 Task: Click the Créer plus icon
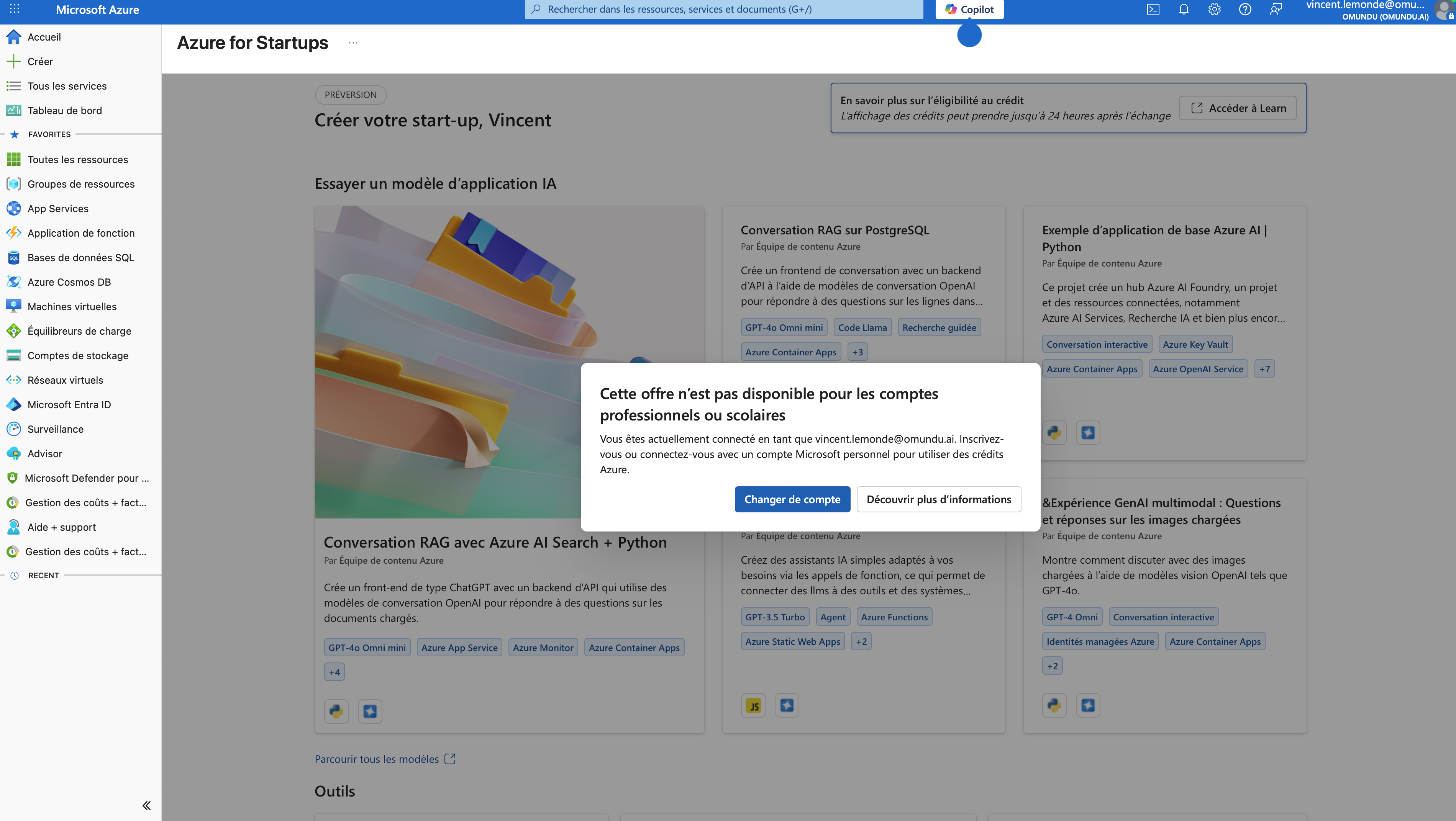[x=13, y=61]
